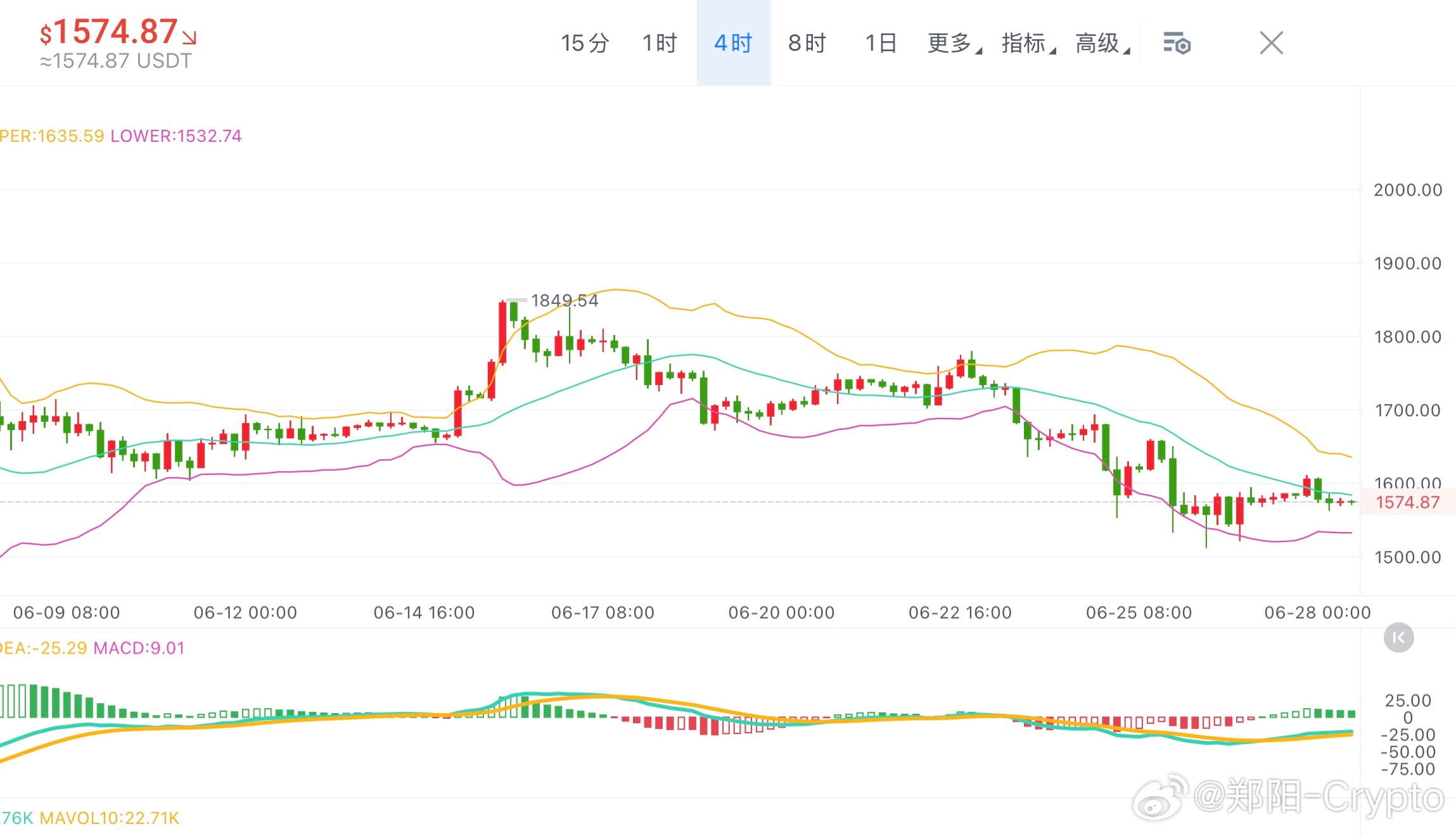Image resolution: width=1456 pixels, height=836 pixels.
Task: Click the LOWER:1532.74 Bollinger label
Action: 176,136
